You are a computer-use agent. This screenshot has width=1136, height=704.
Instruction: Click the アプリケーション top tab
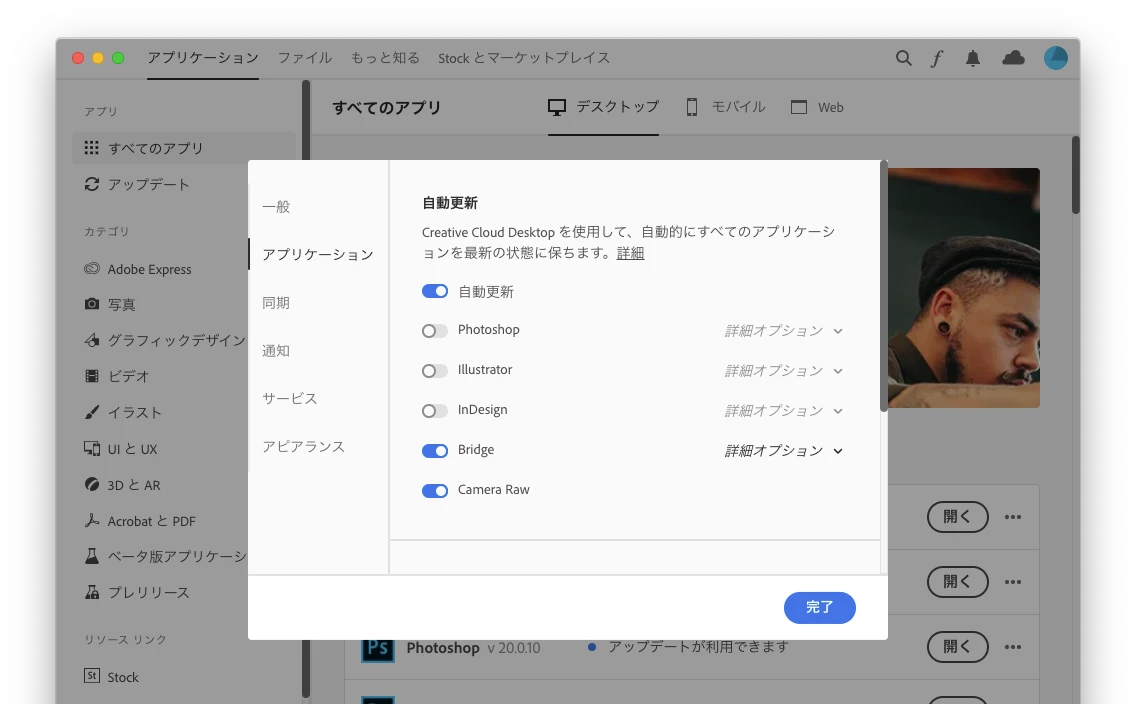(203, 58)
